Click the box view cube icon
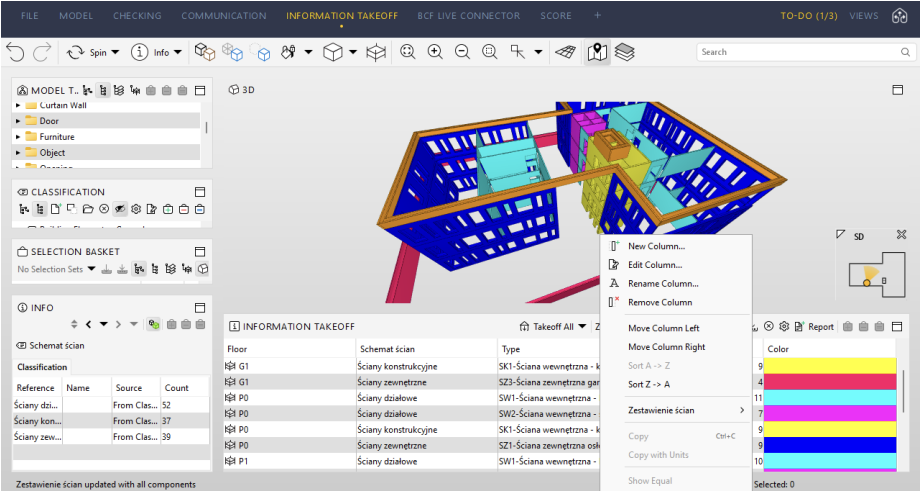The height and width of the screenshot is (494, 922). coord(333,52)
